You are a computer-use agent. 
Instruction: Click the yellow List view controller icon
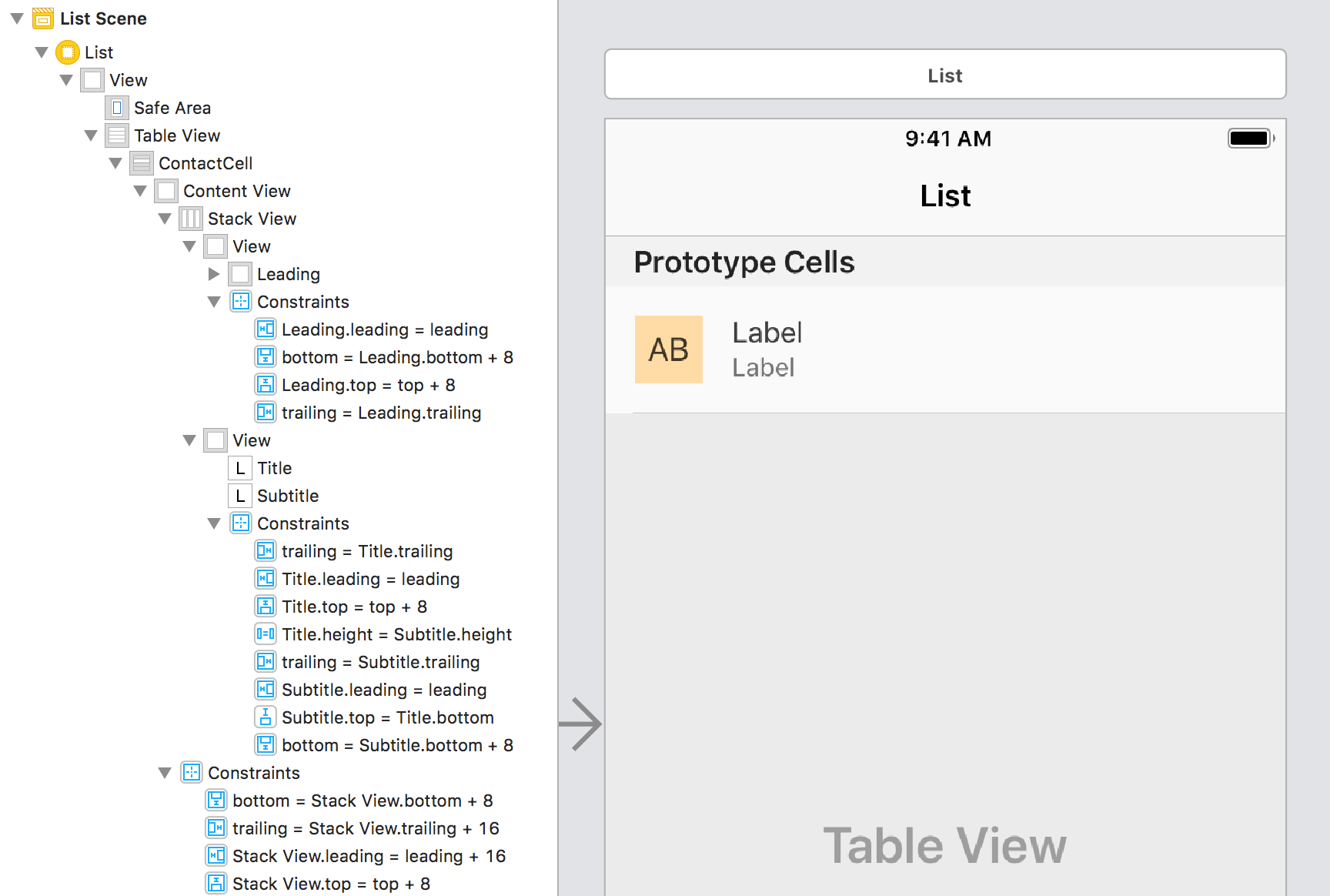click(x=68, y=52)
